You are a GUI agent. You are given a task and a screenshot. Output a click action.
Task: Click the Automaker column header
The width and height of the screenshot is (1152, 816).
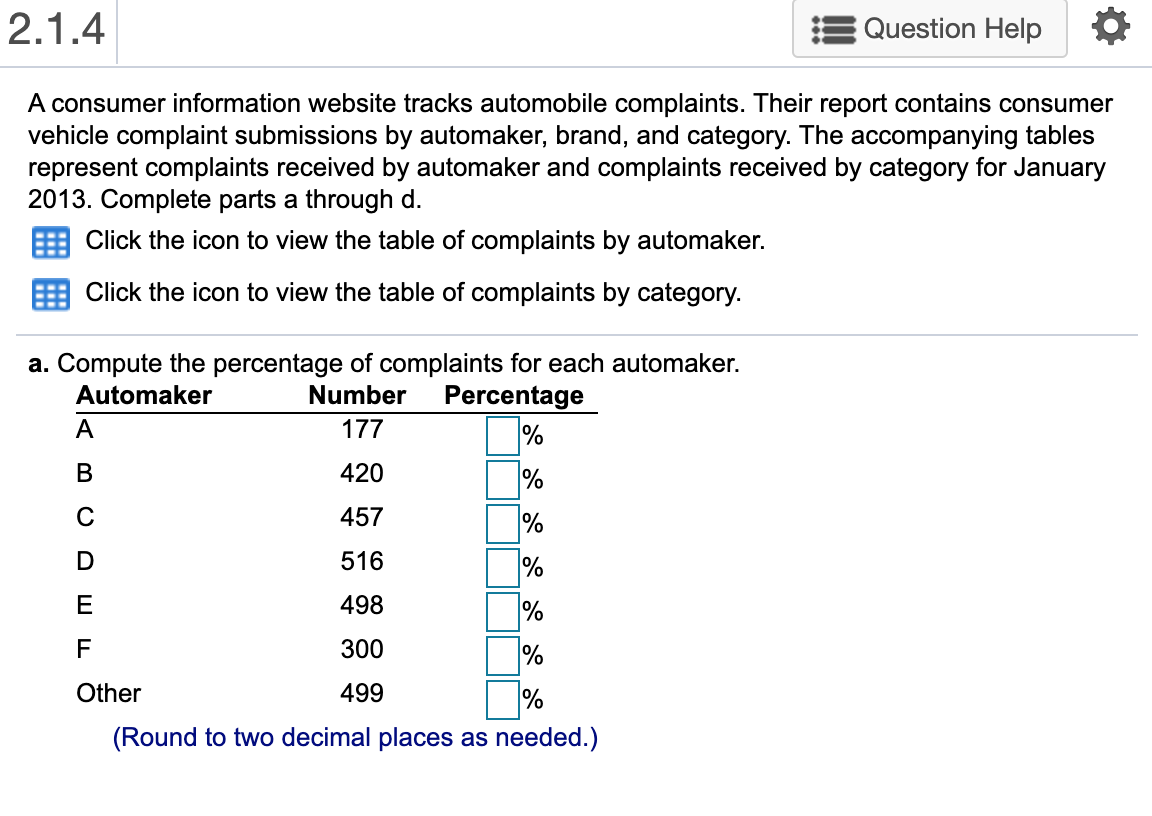pos(143,395)
